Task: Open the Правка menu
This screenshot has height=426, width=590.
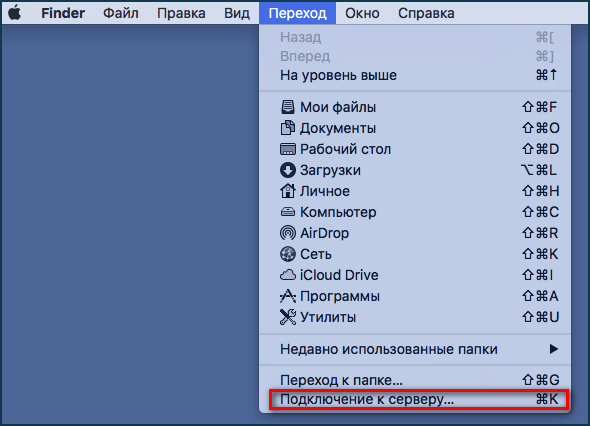Action: 181,13
